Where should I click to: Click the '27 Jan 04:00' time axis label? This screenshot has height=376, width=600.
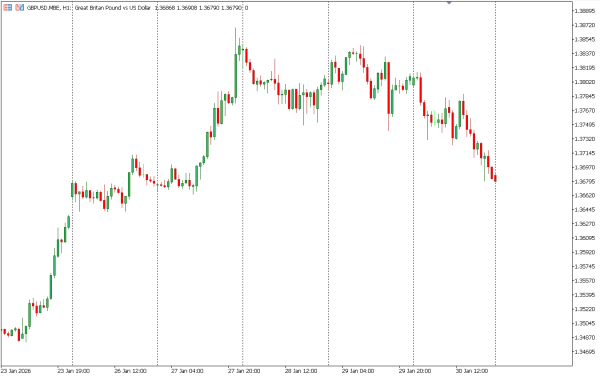pos(187,371)
